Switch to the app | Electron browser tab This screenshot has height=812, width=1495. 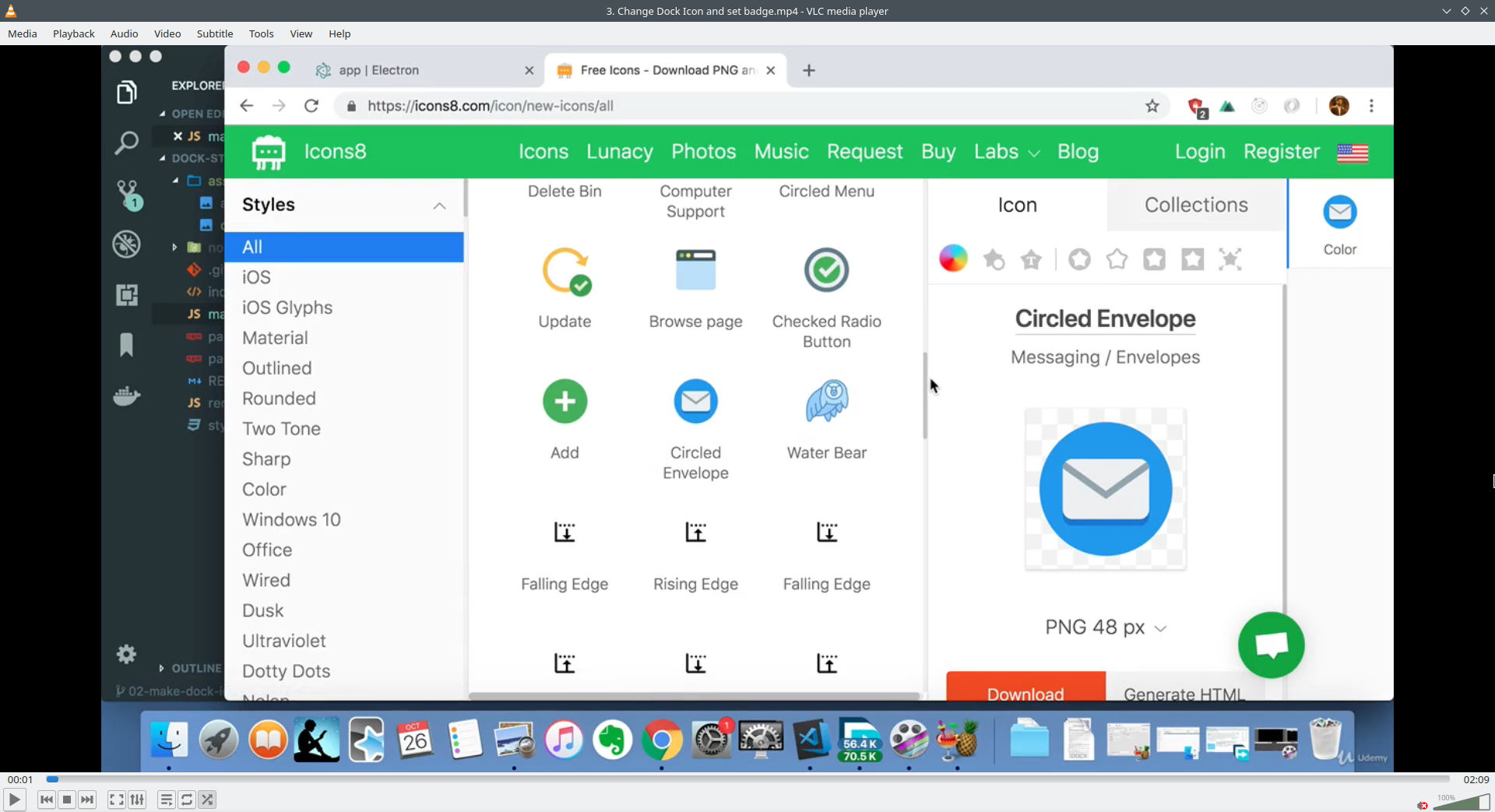pos(425,70)
